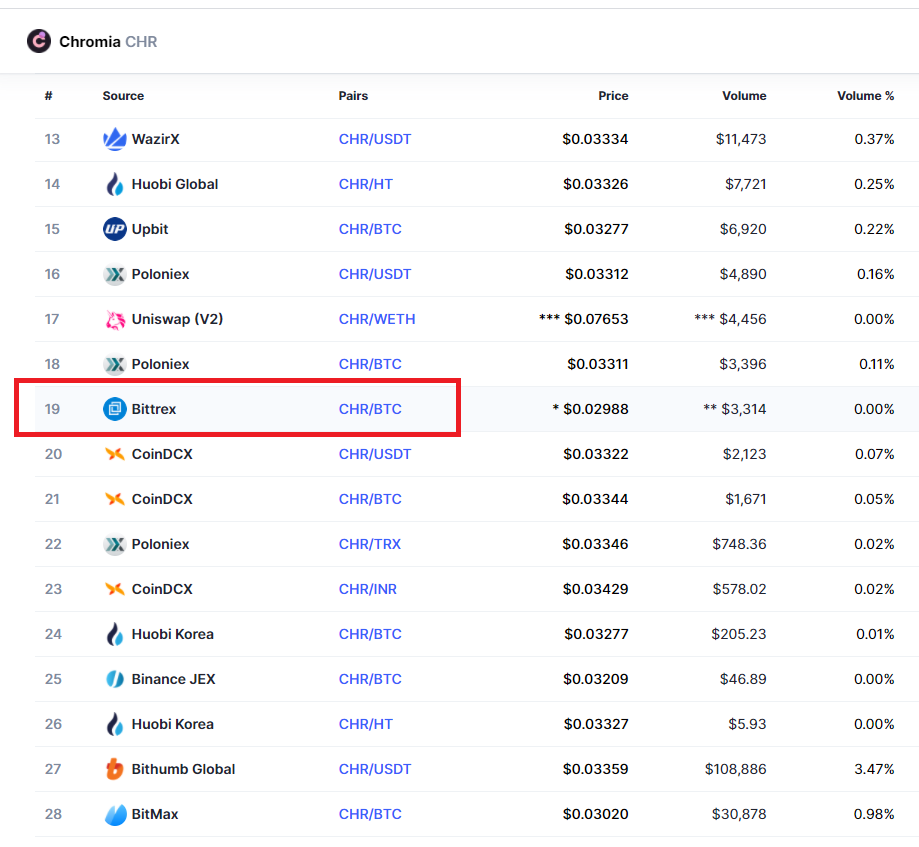
Task: Click the 0.98% volume percent cell
Action: [874, 814]
